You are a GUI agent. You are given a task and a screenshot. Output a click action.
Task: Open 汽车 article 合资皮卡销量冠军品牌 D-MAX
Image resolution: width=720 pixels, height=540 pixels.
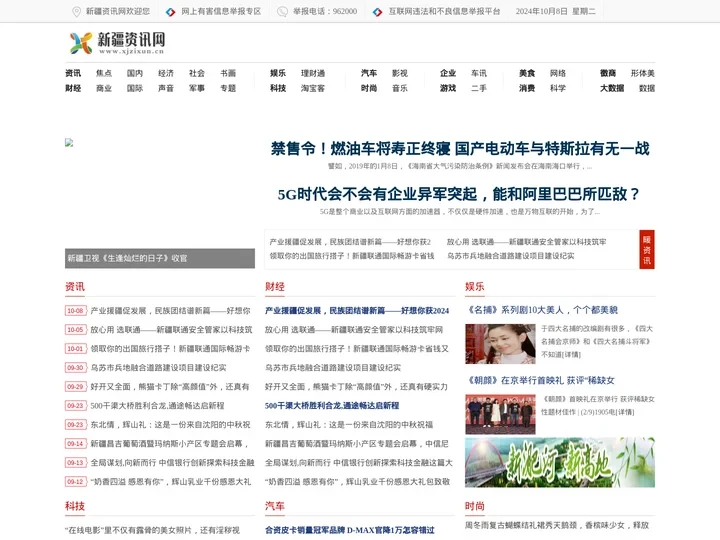350,530
